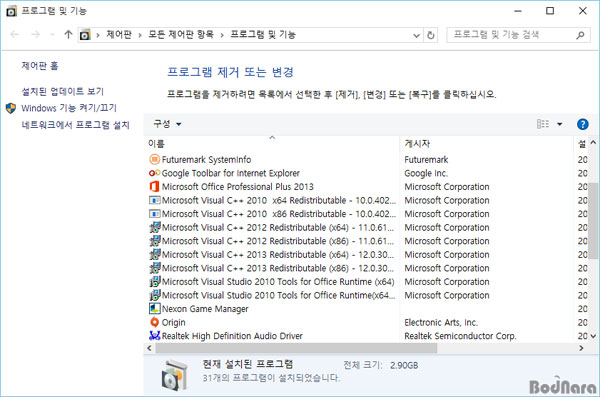This screenshot has height=397, width=600.
Task: Click the Visual C++ 2013 Redistributable (x64) icon
Action: pos(154,255)
